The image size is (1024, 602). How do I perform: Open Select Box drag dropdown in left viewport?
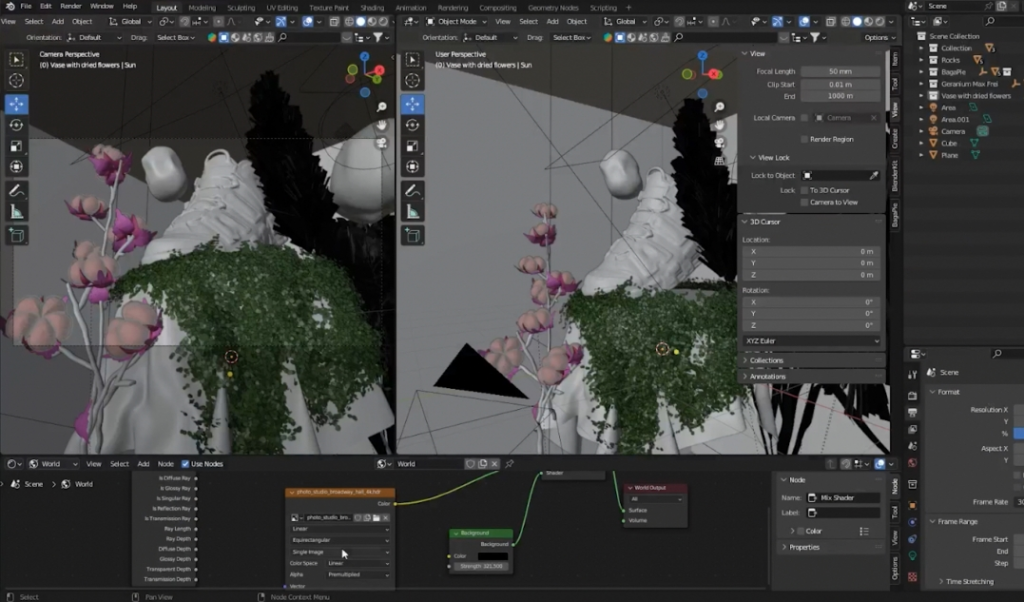176,37
